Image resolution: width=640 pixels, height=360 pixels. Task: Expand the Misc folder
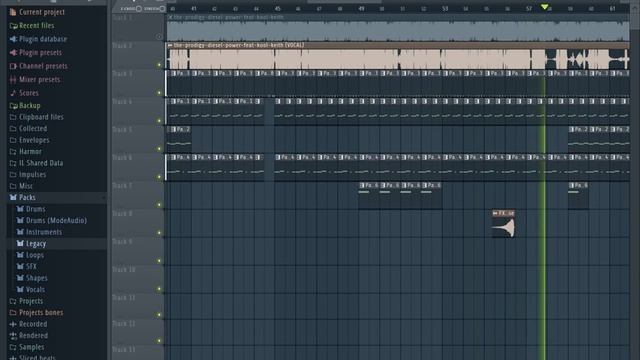pos(13,186)
